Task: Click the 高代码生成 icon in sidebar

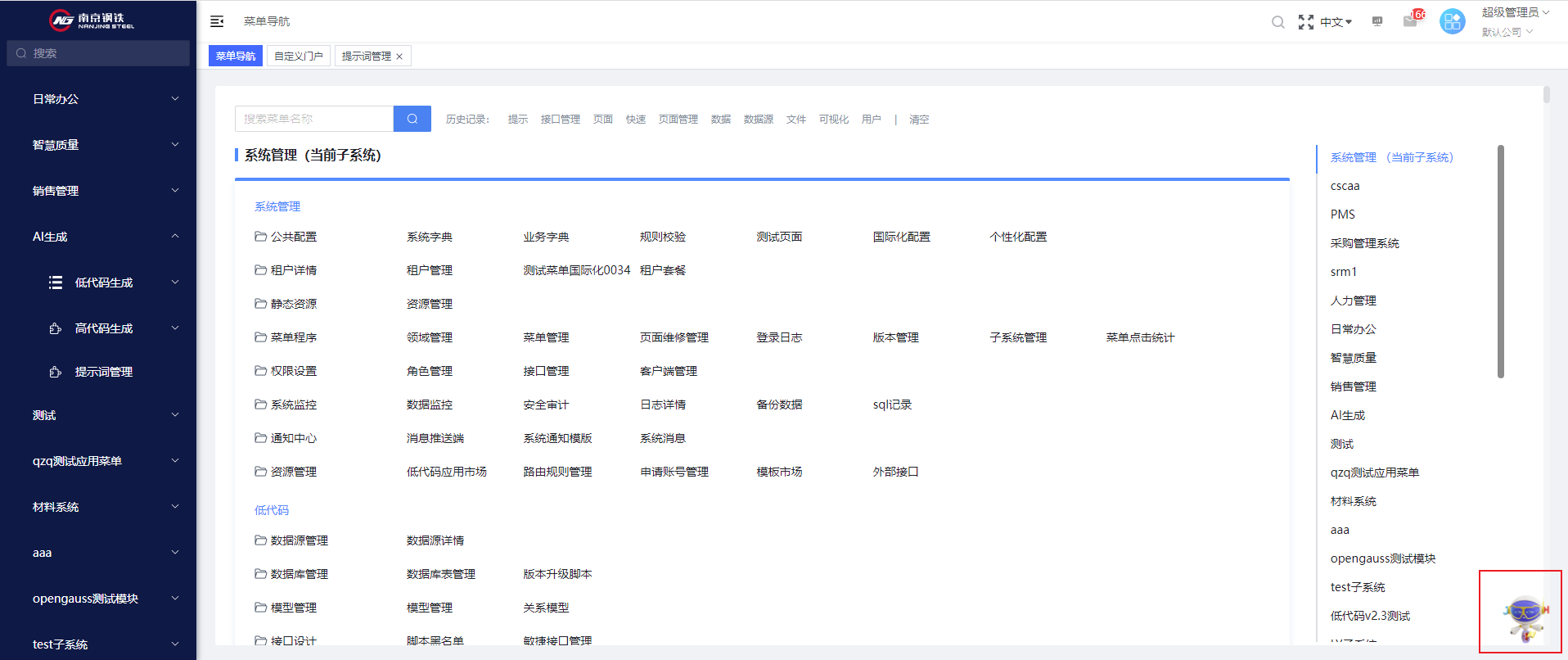Action: [x=56, y=328]
